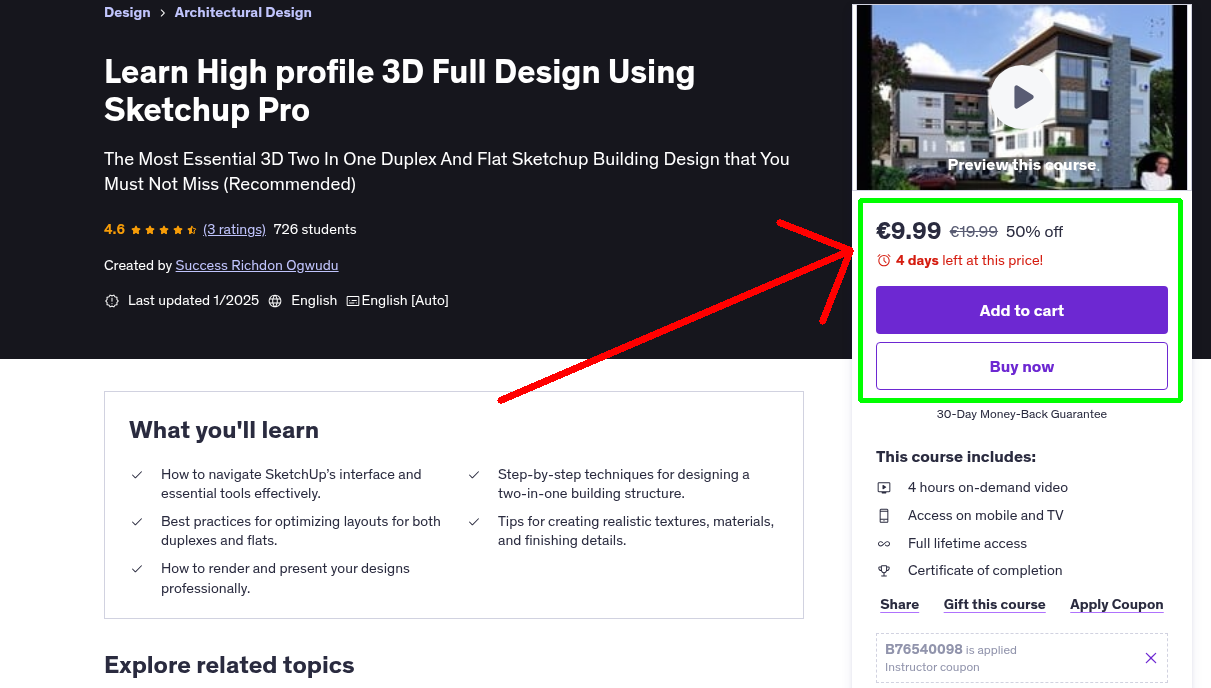Click the breadcrumb chevron separator

pyautogui.click(x=162, y=13)
